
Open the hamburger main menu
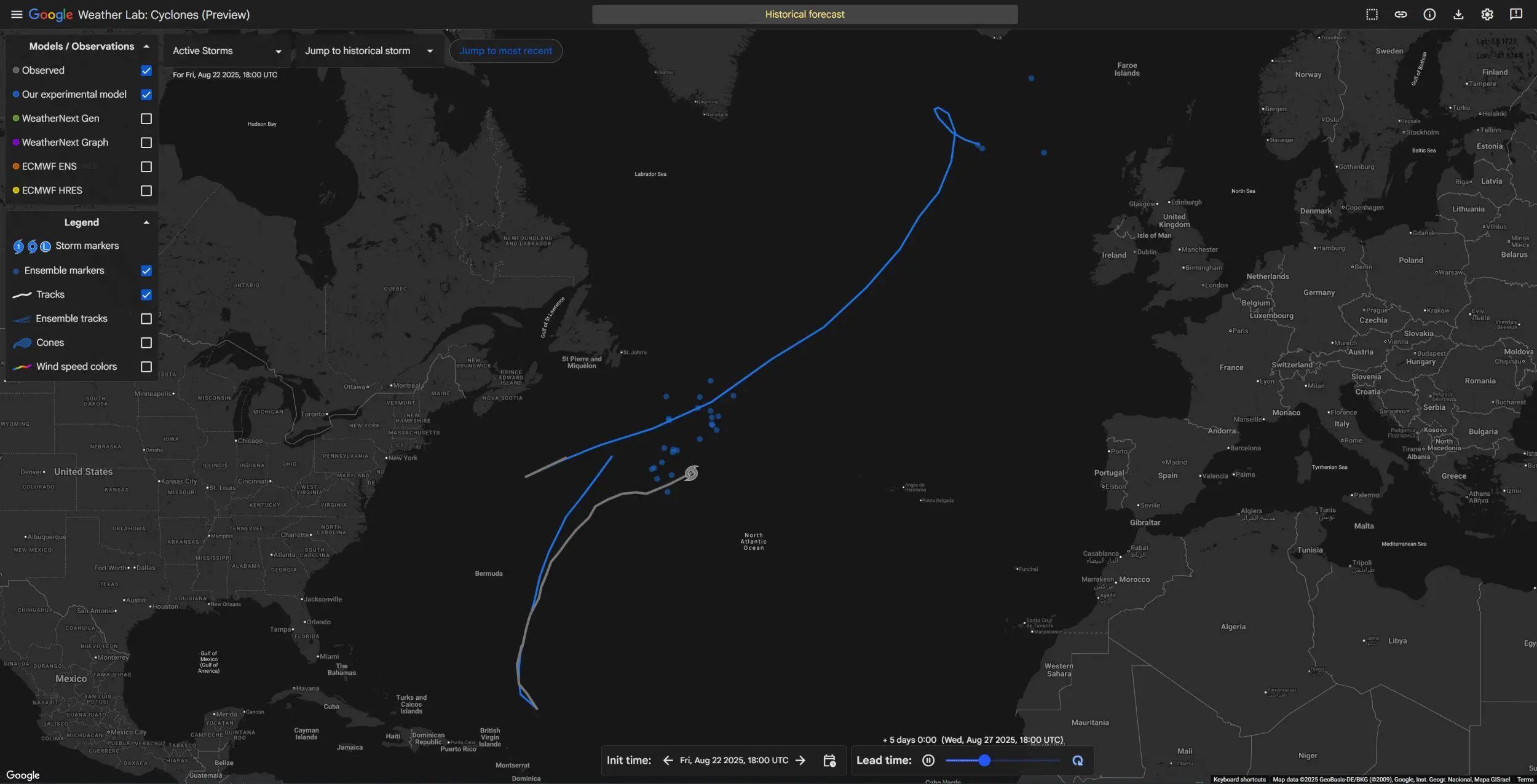tap(17, 14)
